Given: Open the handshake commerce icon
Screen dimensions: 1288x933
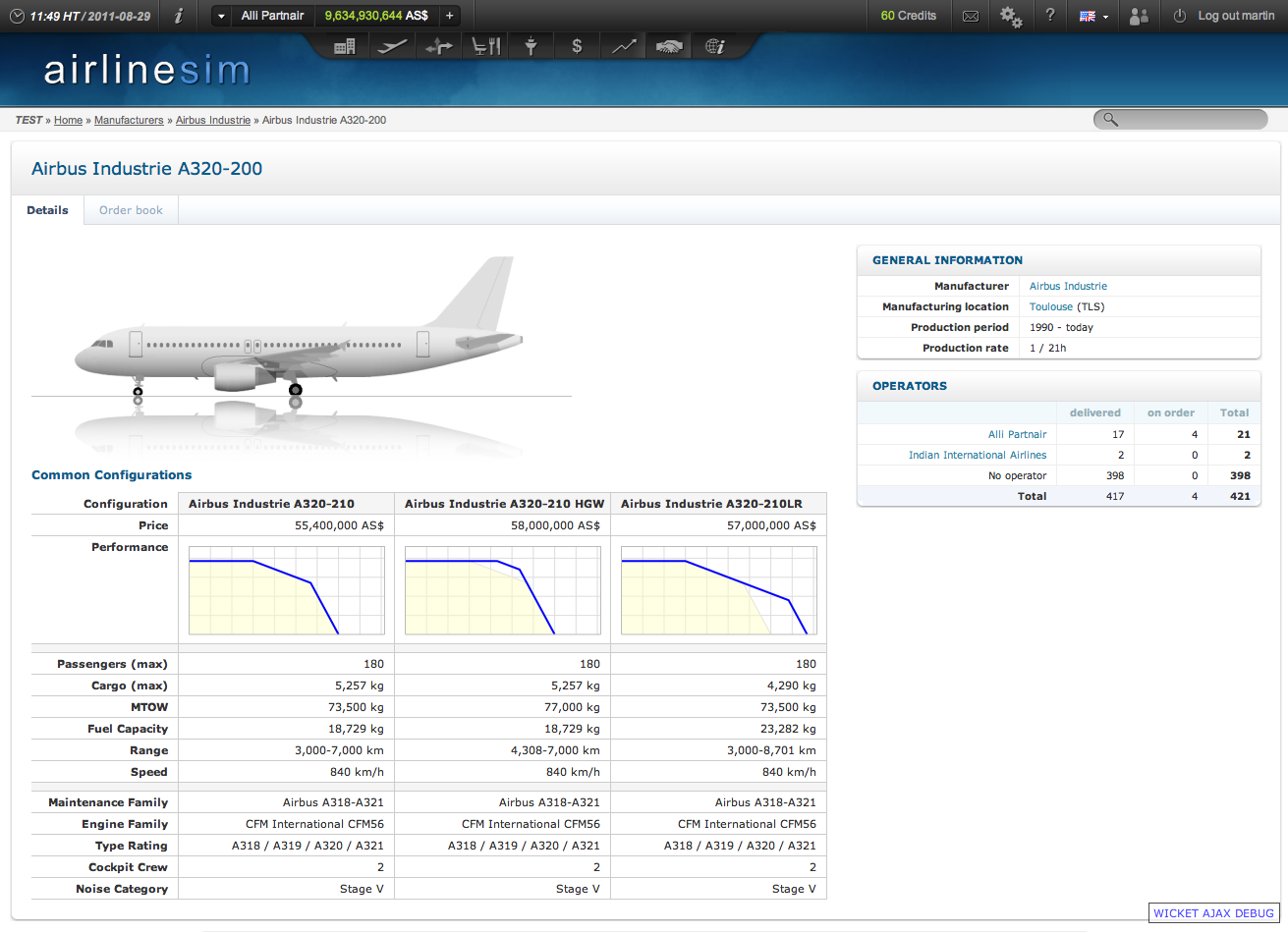Looking at the screenshot, I should 669,46.
